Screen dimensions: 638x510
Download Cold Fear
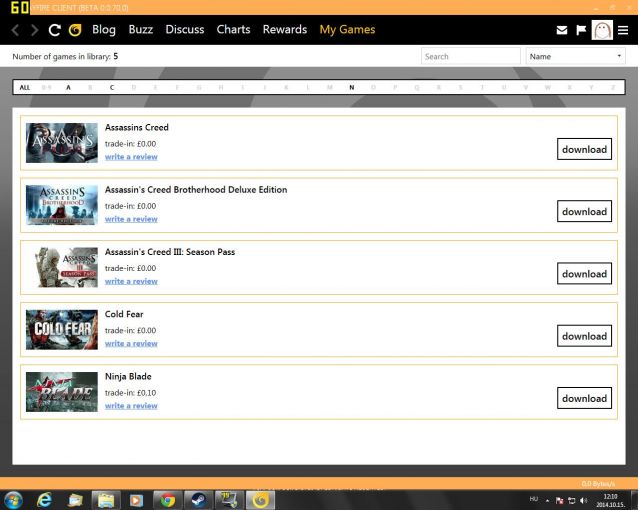point(584,336)
